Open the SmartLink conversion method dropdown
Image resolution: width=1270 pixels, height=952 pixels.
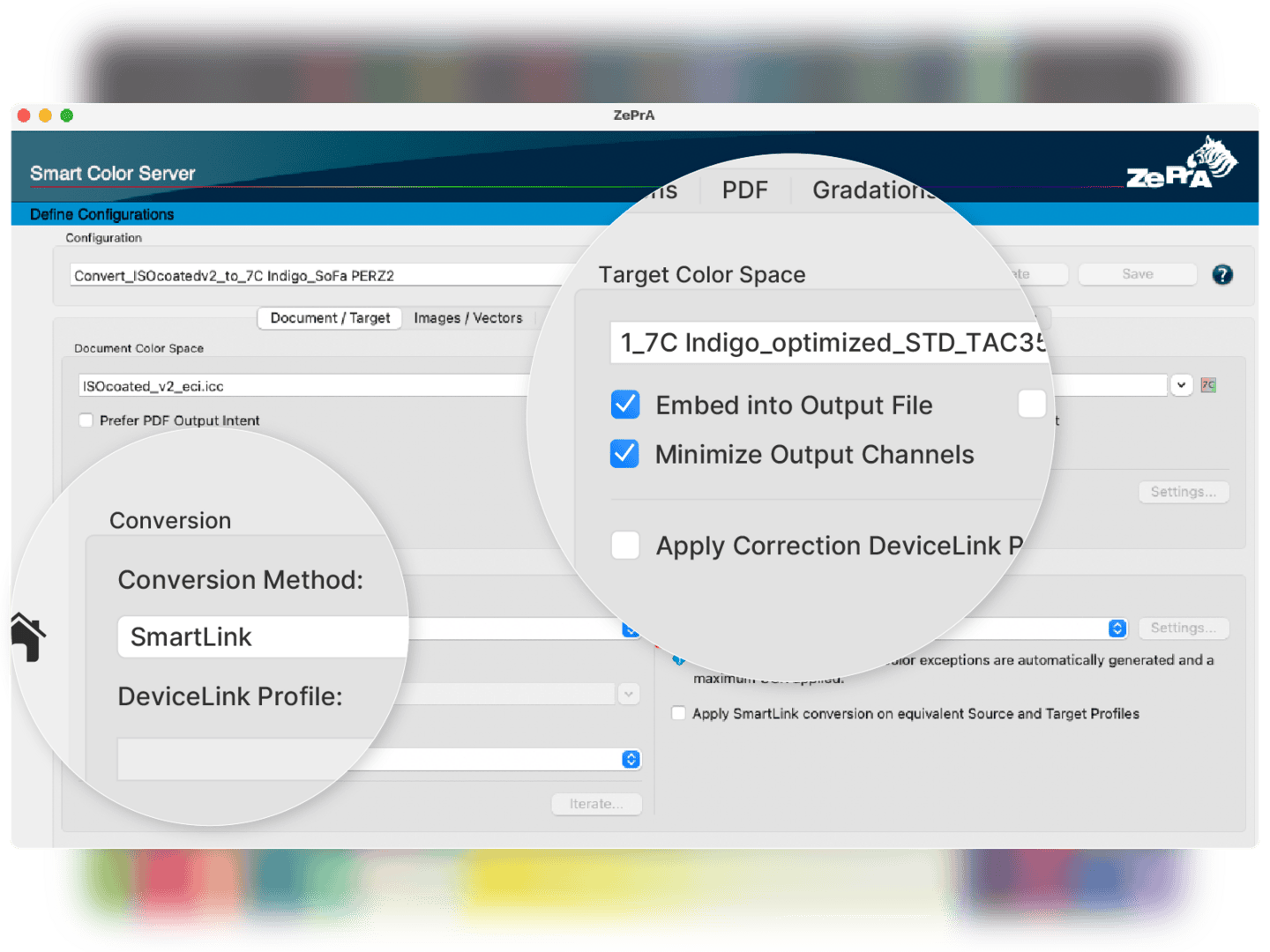click(x=631, y=629)
